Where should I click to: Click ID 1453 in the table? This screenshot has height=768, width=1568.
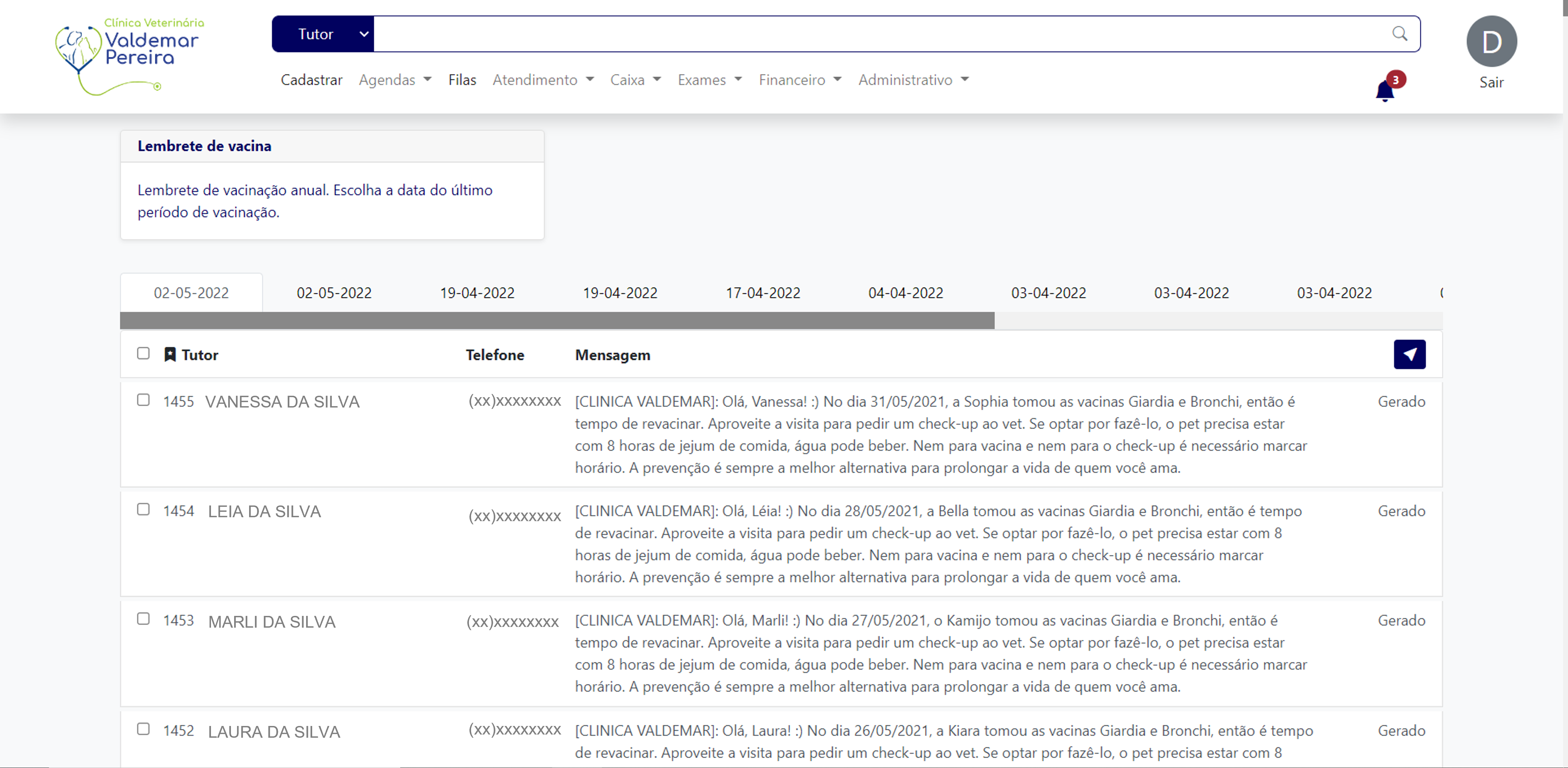178,621
